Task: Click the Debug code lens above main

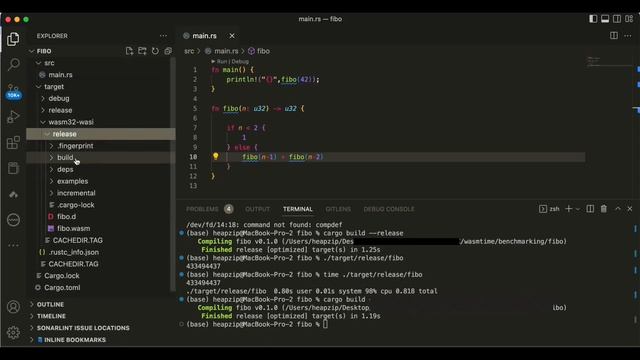Action: (x=240, y=61)
